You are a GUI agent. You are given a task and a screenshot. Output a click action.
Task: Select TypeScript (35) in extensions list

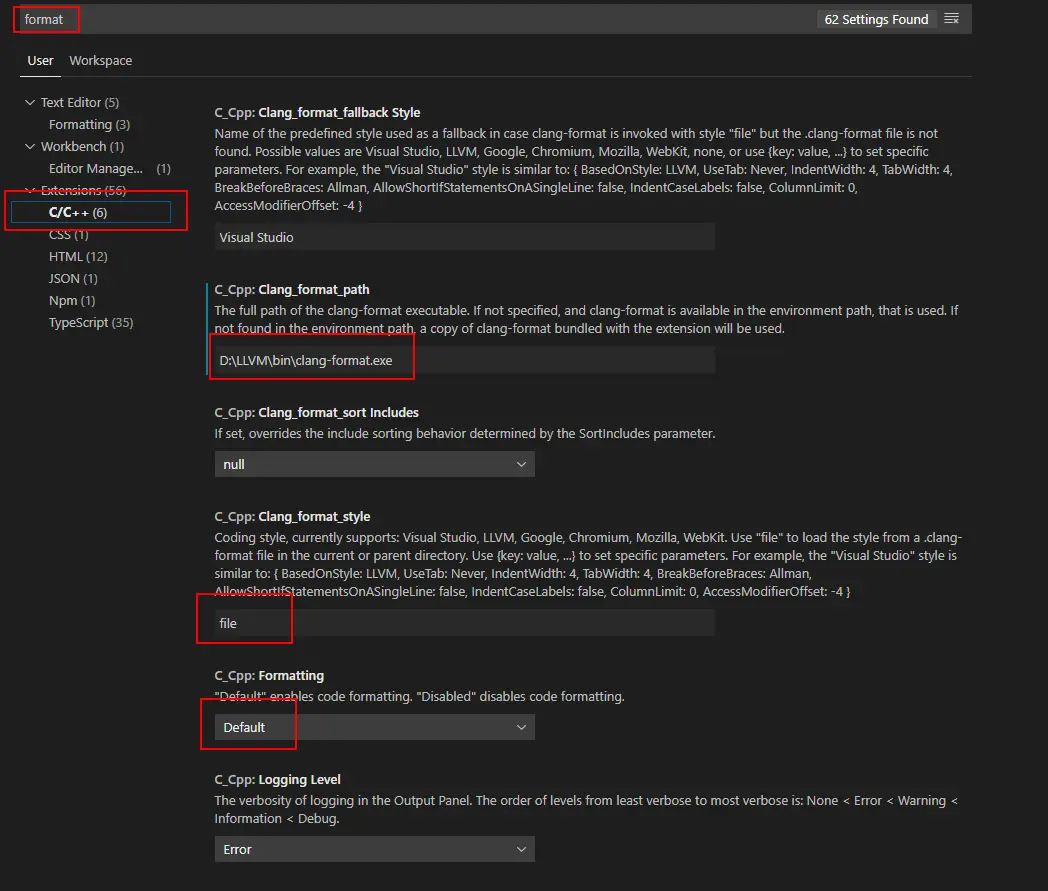91,322
